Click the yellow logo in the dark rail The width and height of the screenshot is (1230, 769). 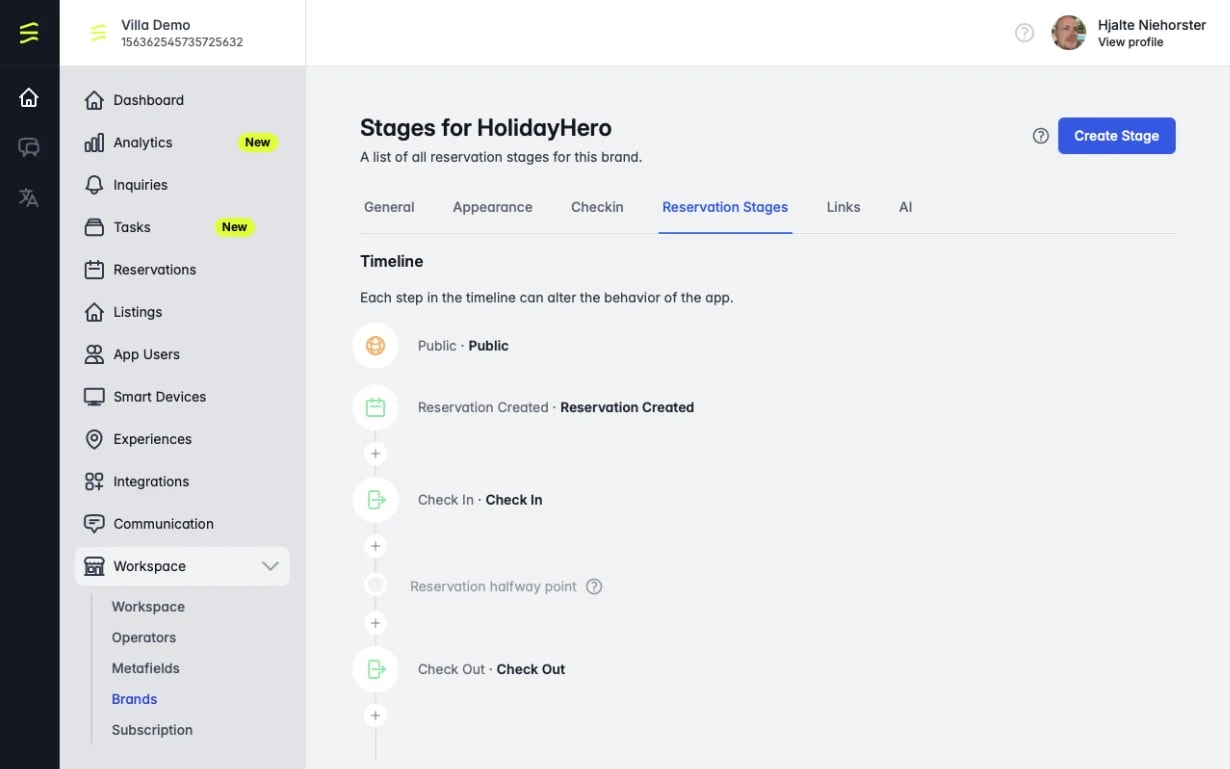29,33
